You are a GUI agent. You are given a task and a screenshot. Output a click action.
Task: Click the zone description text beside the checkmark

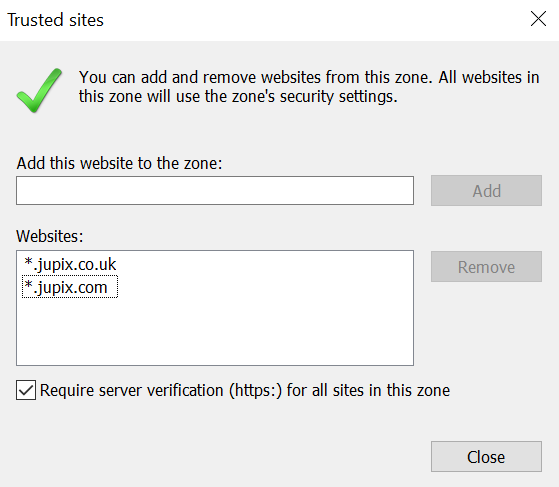(x=309, y=87)
